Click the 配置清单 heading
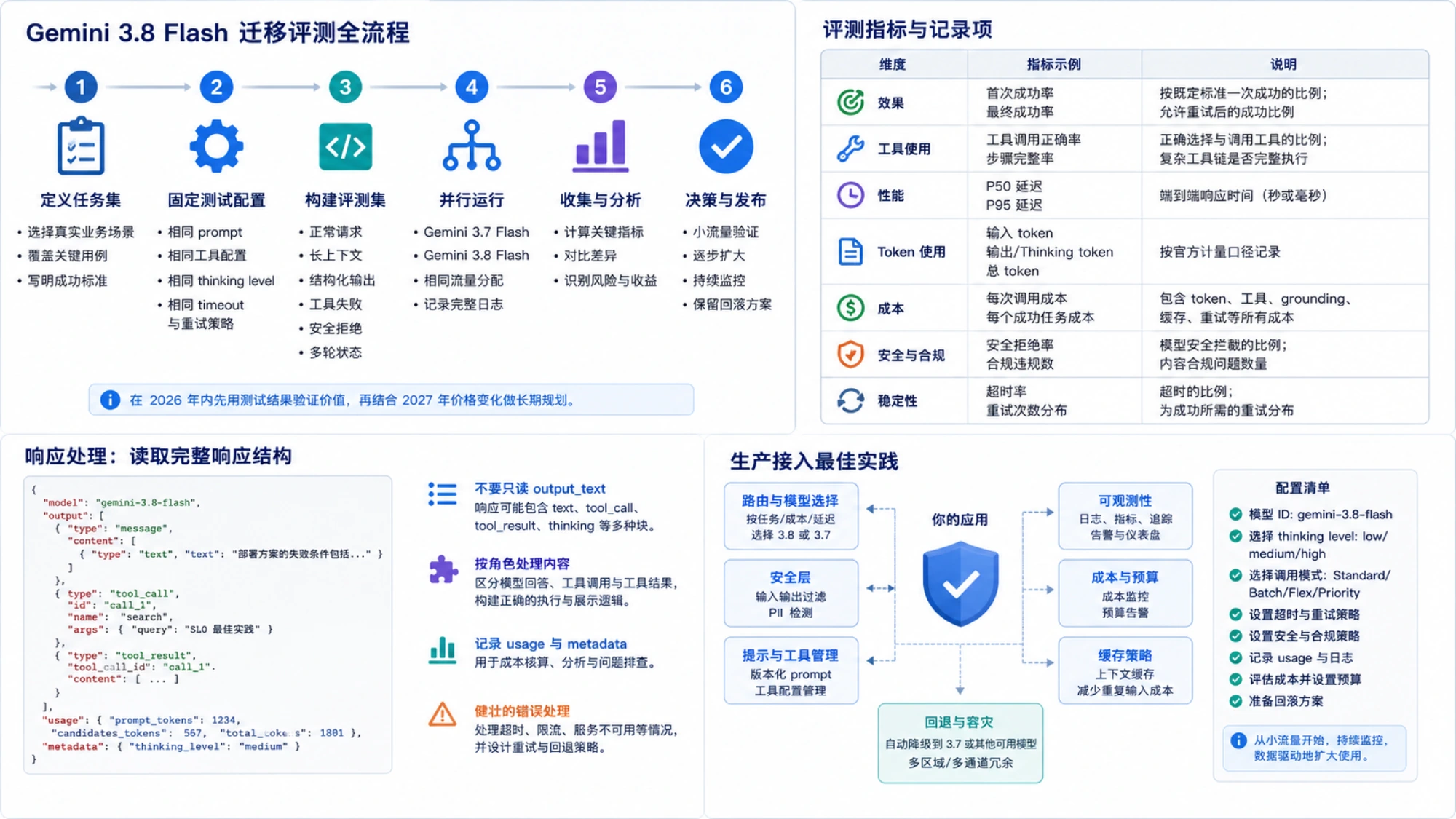Screen dimensions: 1456x819 click(1302, 488)
